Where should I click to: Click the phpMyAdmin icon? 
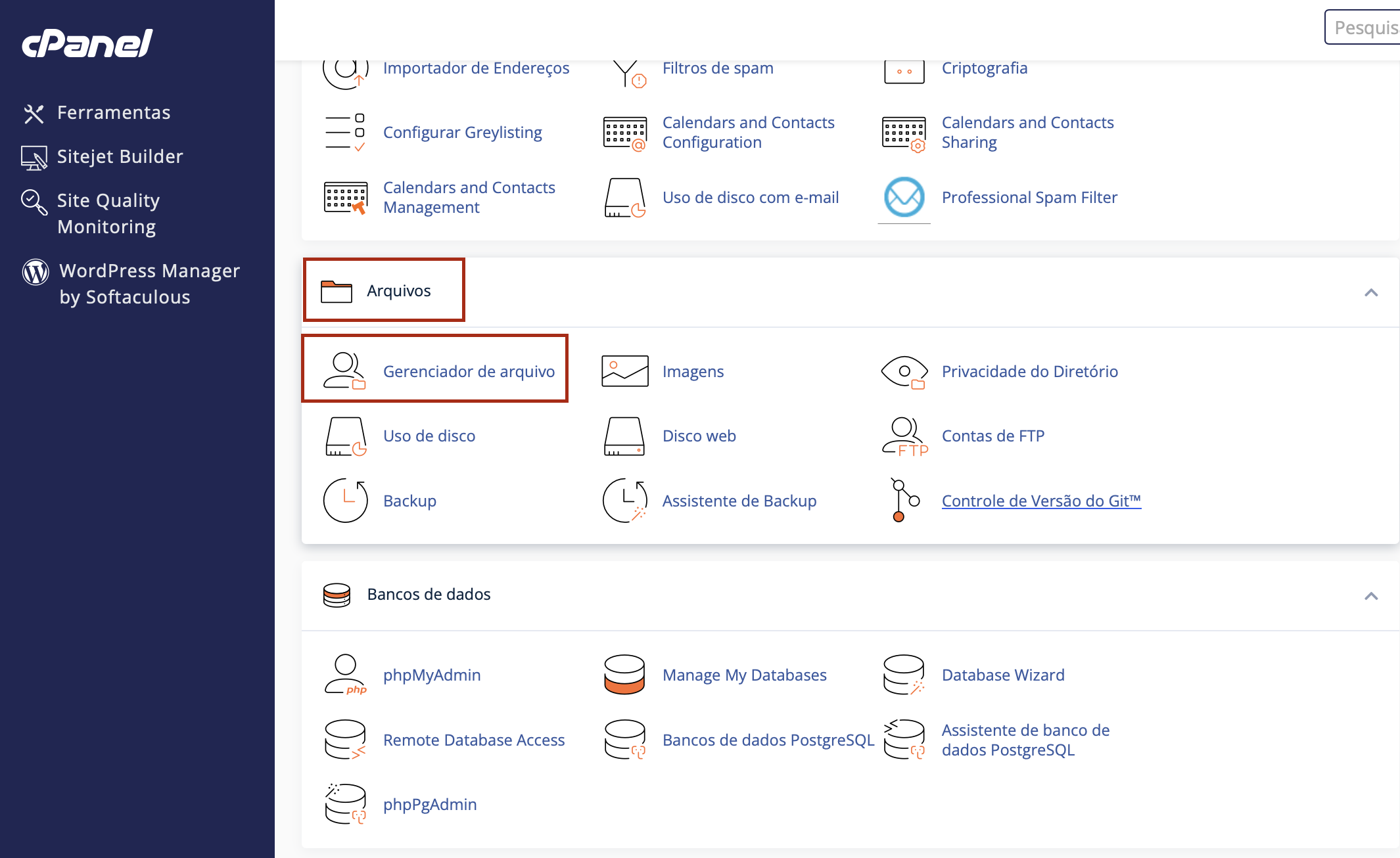(x=345, y=675)
